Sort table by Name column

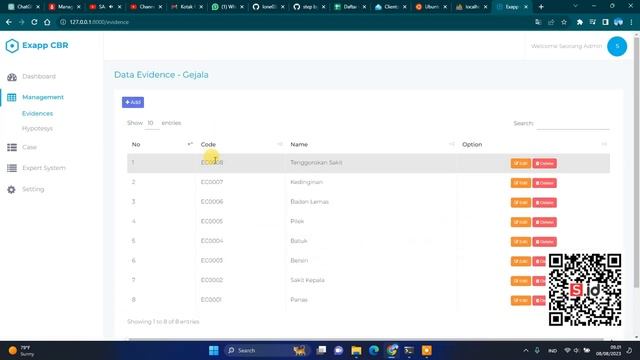371,144
